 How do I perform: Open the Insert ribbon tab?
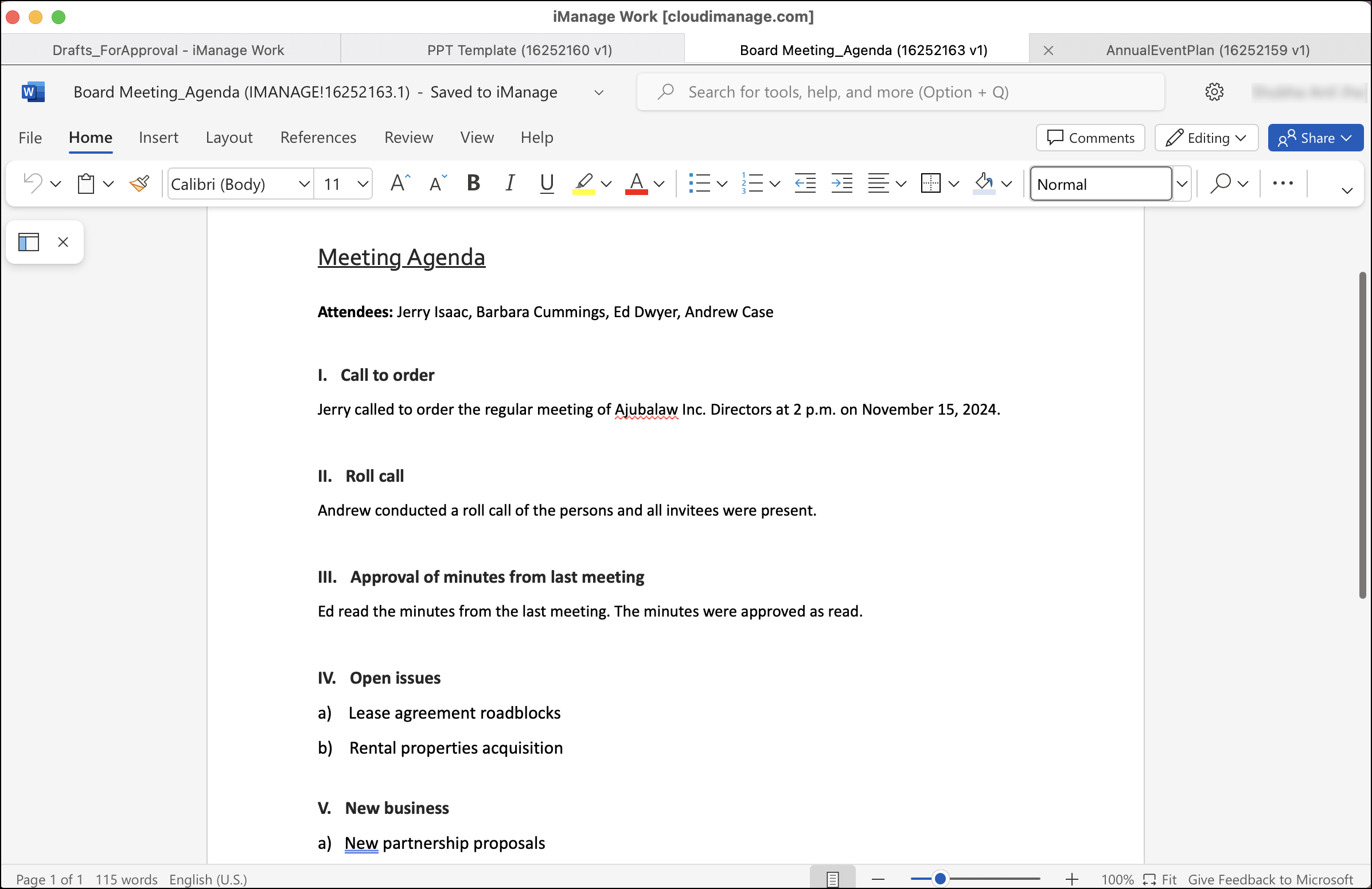(x=158, y=138)
